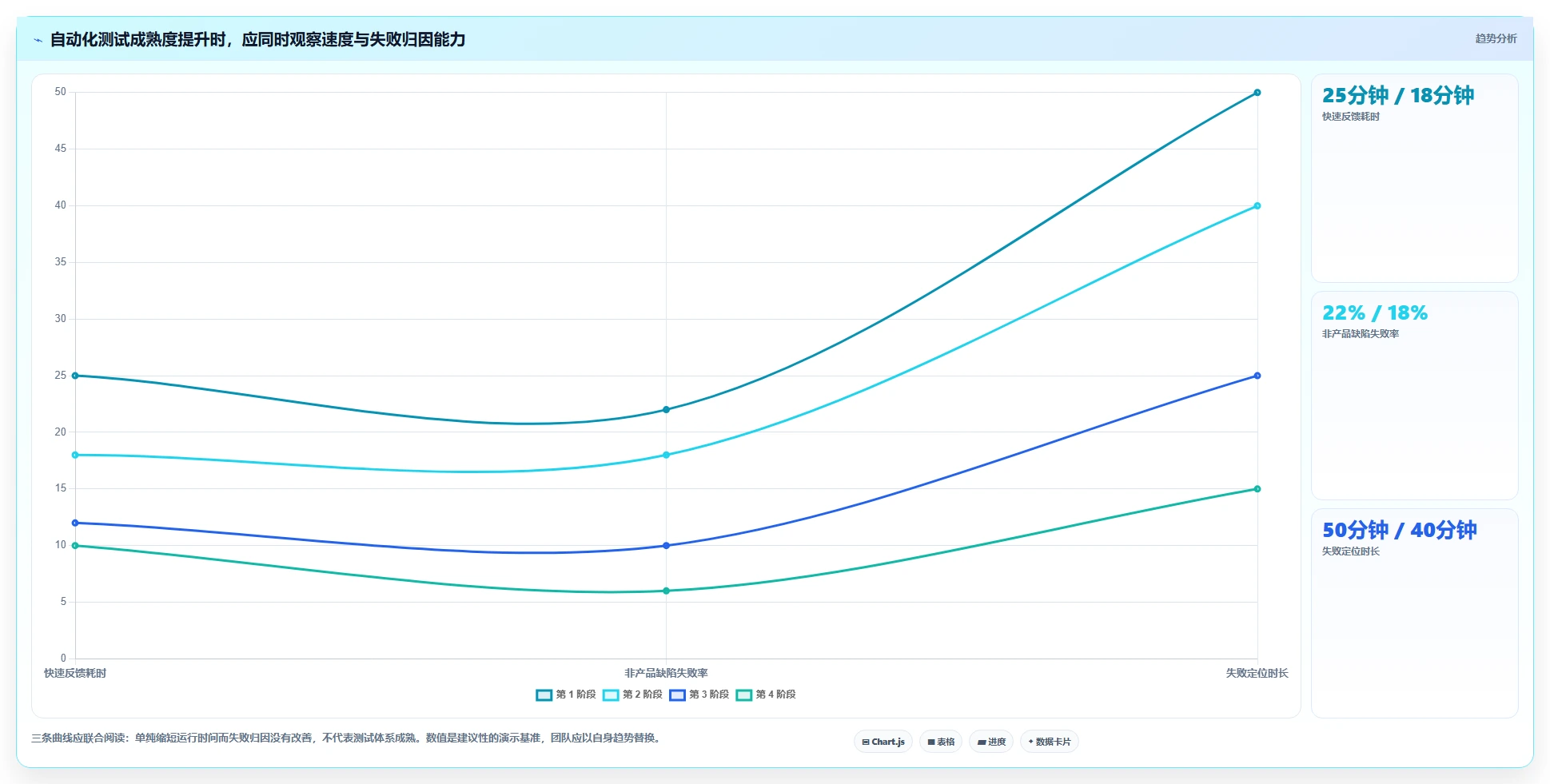Click stage 3 left point at value 12
Screen dimensions: 1550x784
(75, 523)
